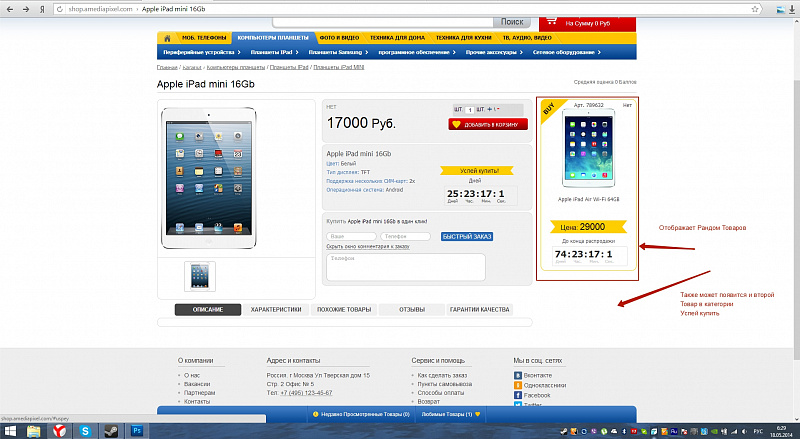Click the Ваше name input field
The image size is (800, 439).
point(352,236)
